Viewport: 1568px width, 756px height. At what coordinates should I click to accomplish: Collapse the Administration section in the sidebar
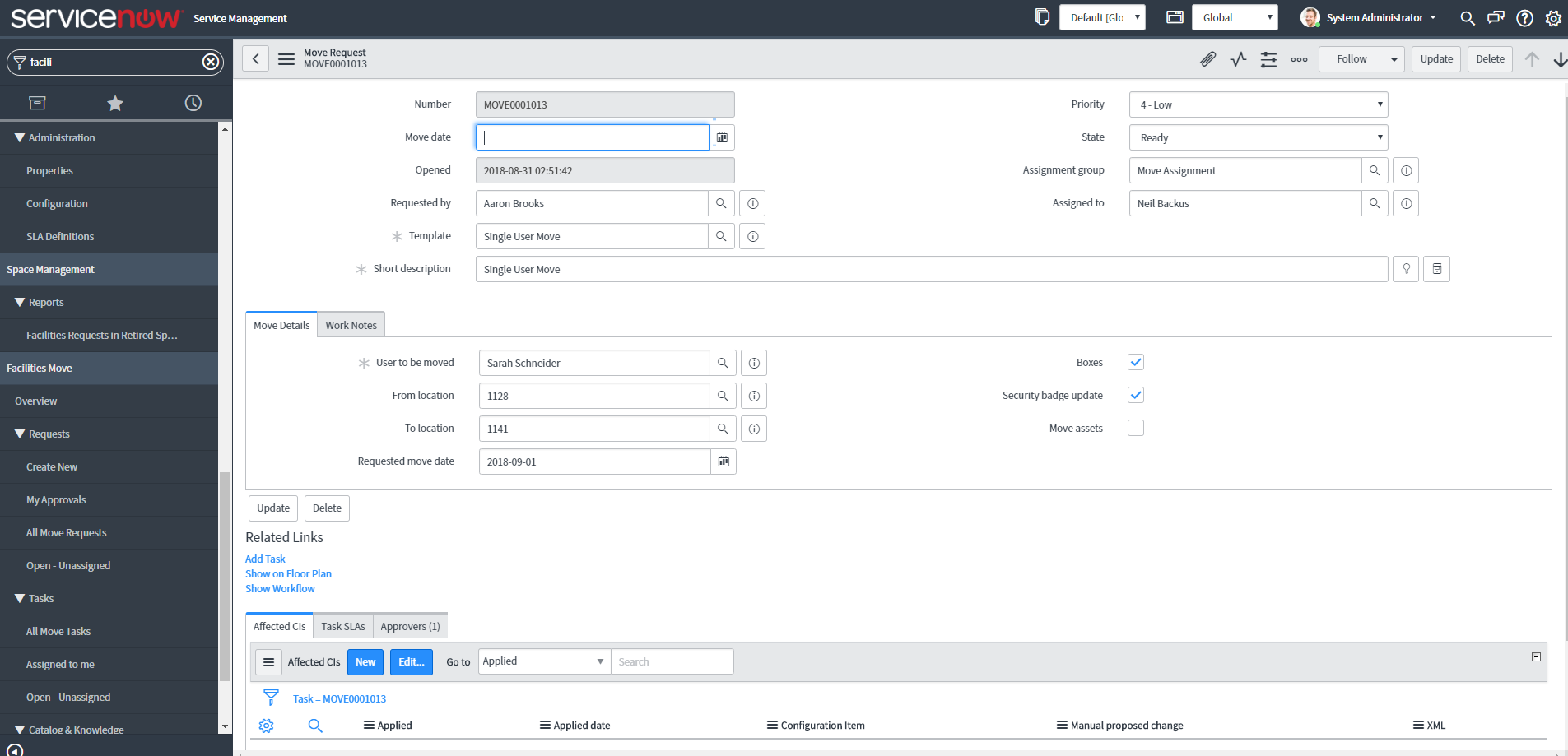[x=20, y=137]
